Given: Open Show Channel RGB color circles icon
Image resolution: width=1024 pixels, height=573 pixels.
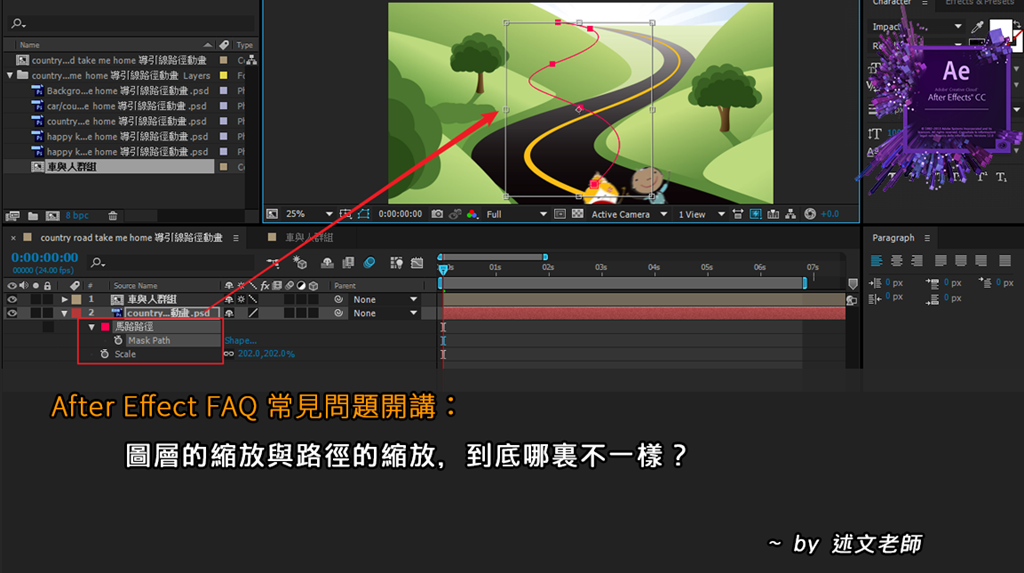Looking at the screenshot, I should pos(472,214).
